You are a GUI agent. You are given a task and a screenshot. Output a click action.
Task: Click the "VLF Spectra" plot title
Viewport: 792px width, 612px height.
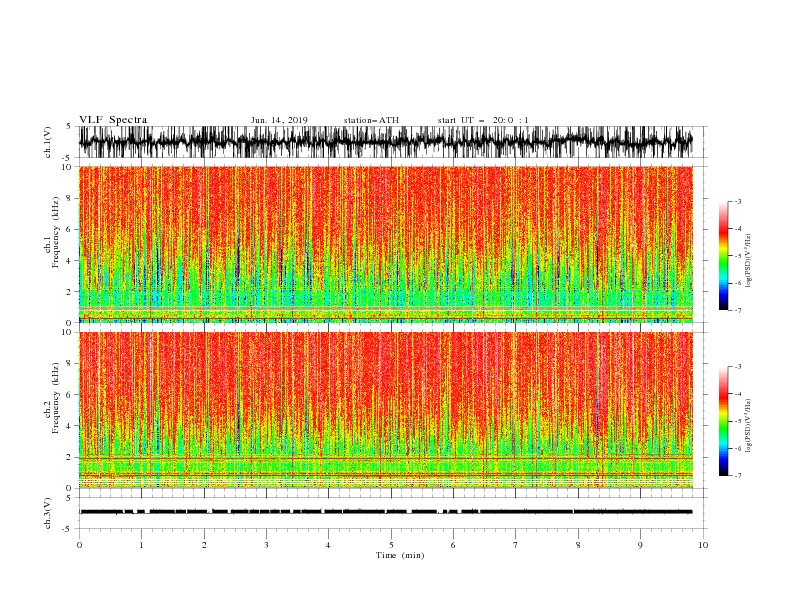point(113,120)
